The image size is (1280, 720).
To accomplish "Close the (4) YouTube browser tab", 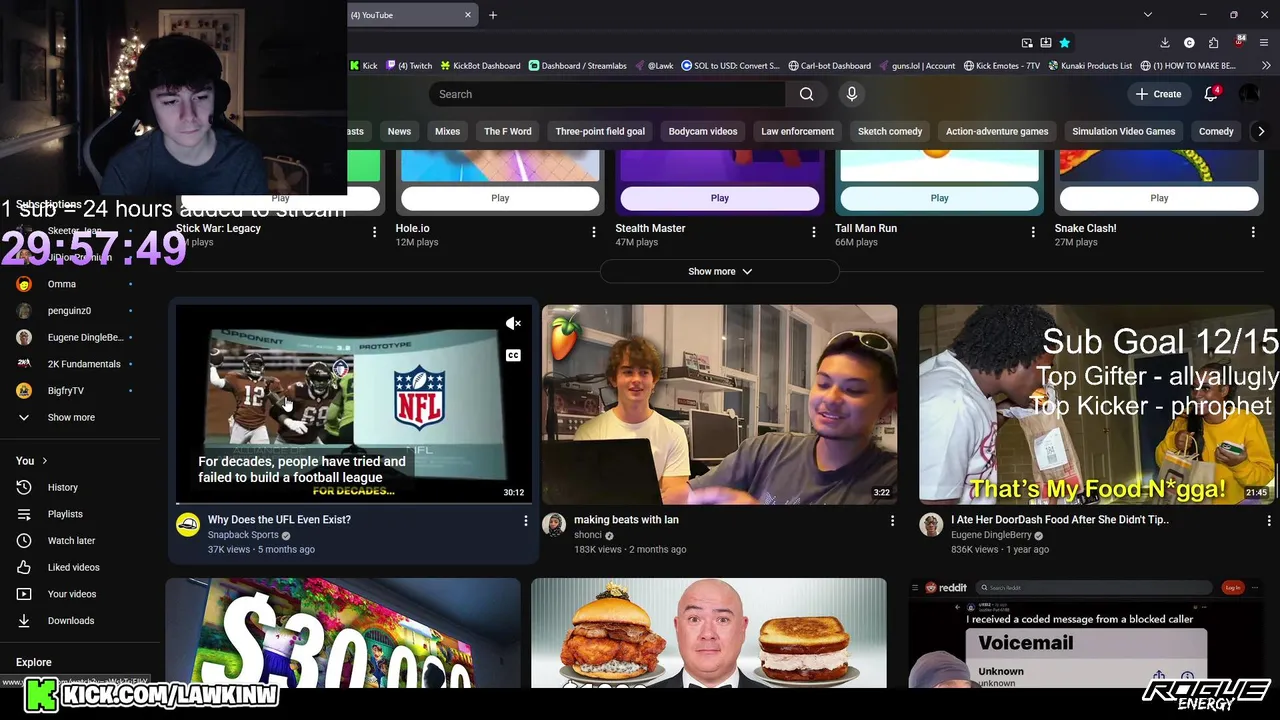I will 468,15.
